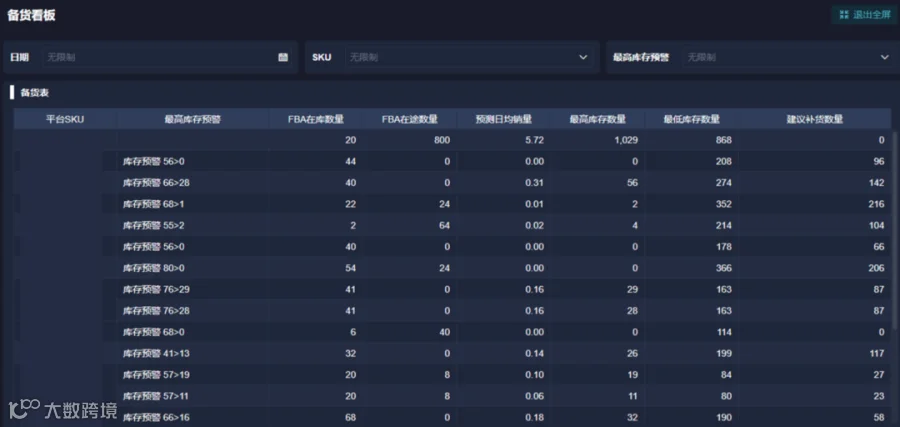Select the 建议补货数量 column header

point(814,119)
